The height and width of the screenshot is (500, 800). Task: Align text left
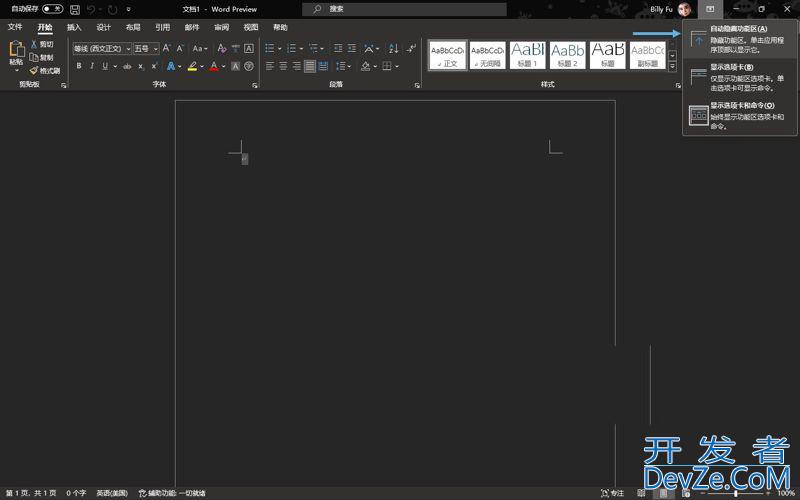[270, 66]
